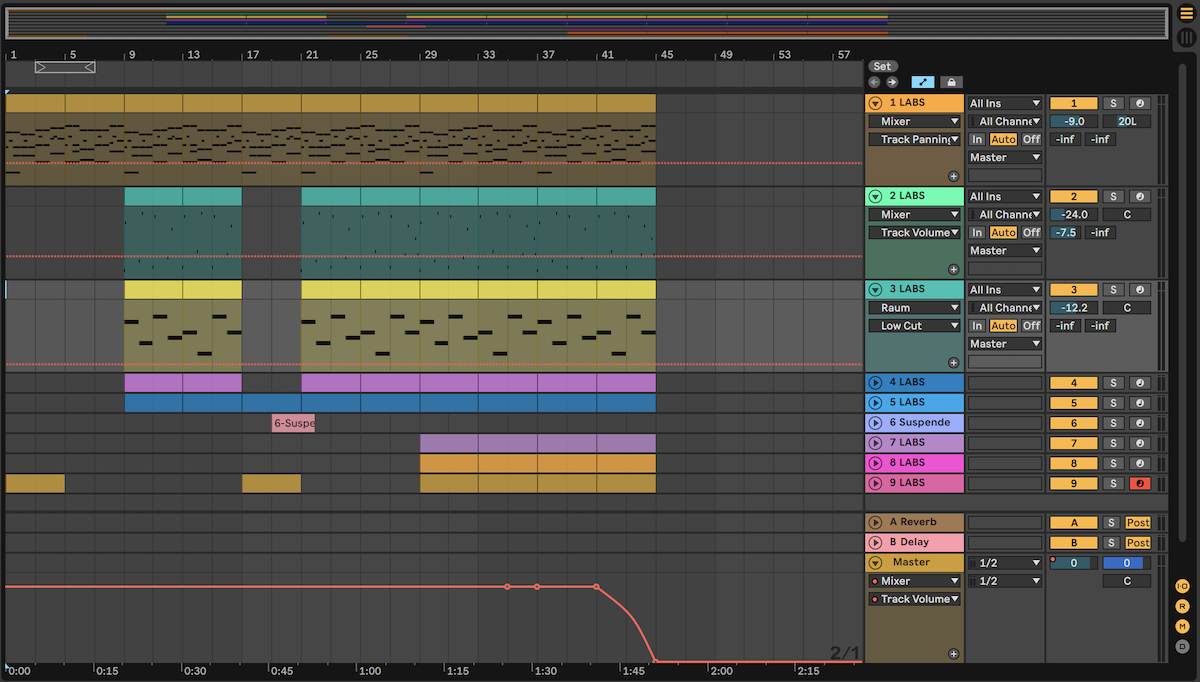This screenshot has width=1200, height=682.
Task: Add automation lane on Master track
Action: [953, 654]
